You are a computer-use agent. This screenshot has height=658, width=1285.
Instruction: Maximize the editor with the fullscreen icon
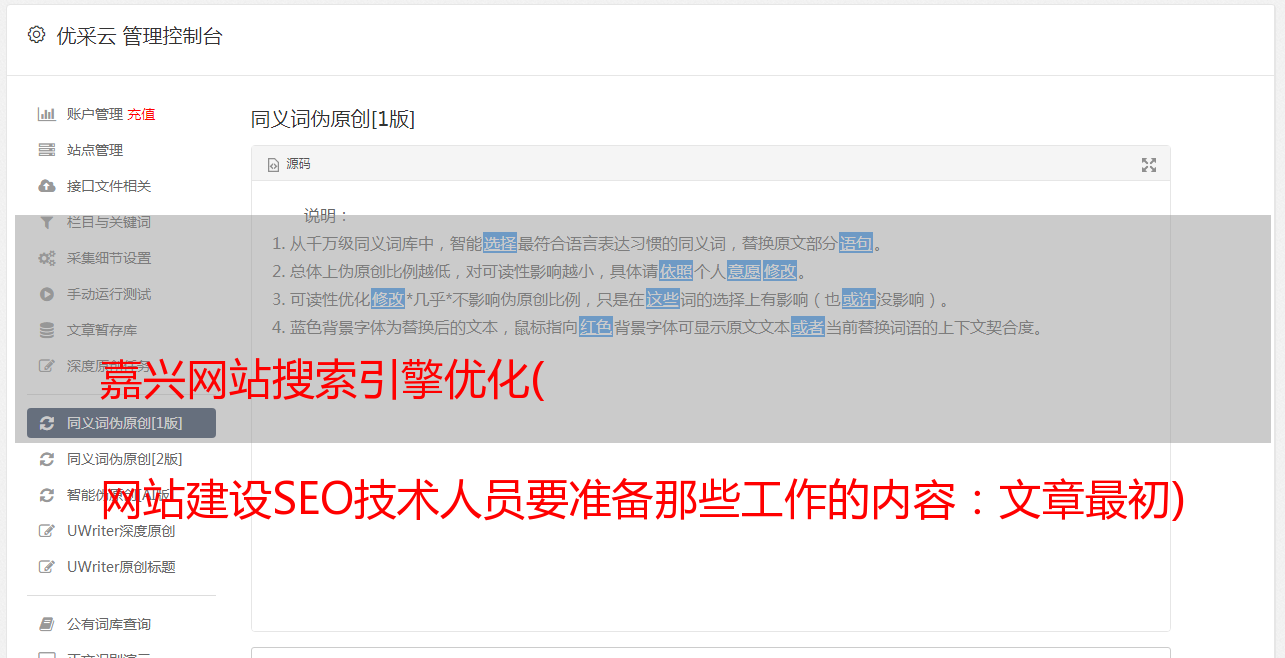(x=1149, y=165)
